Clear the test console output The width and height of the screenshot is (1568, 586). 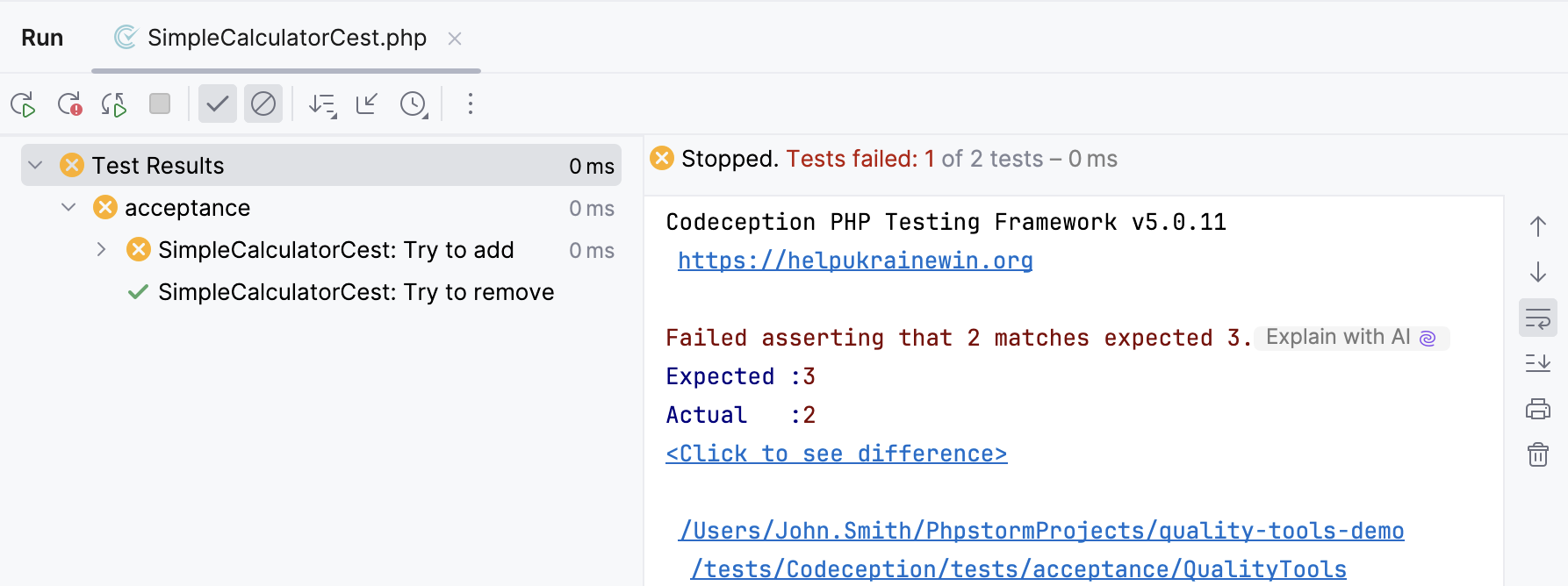pos(1538,454)
